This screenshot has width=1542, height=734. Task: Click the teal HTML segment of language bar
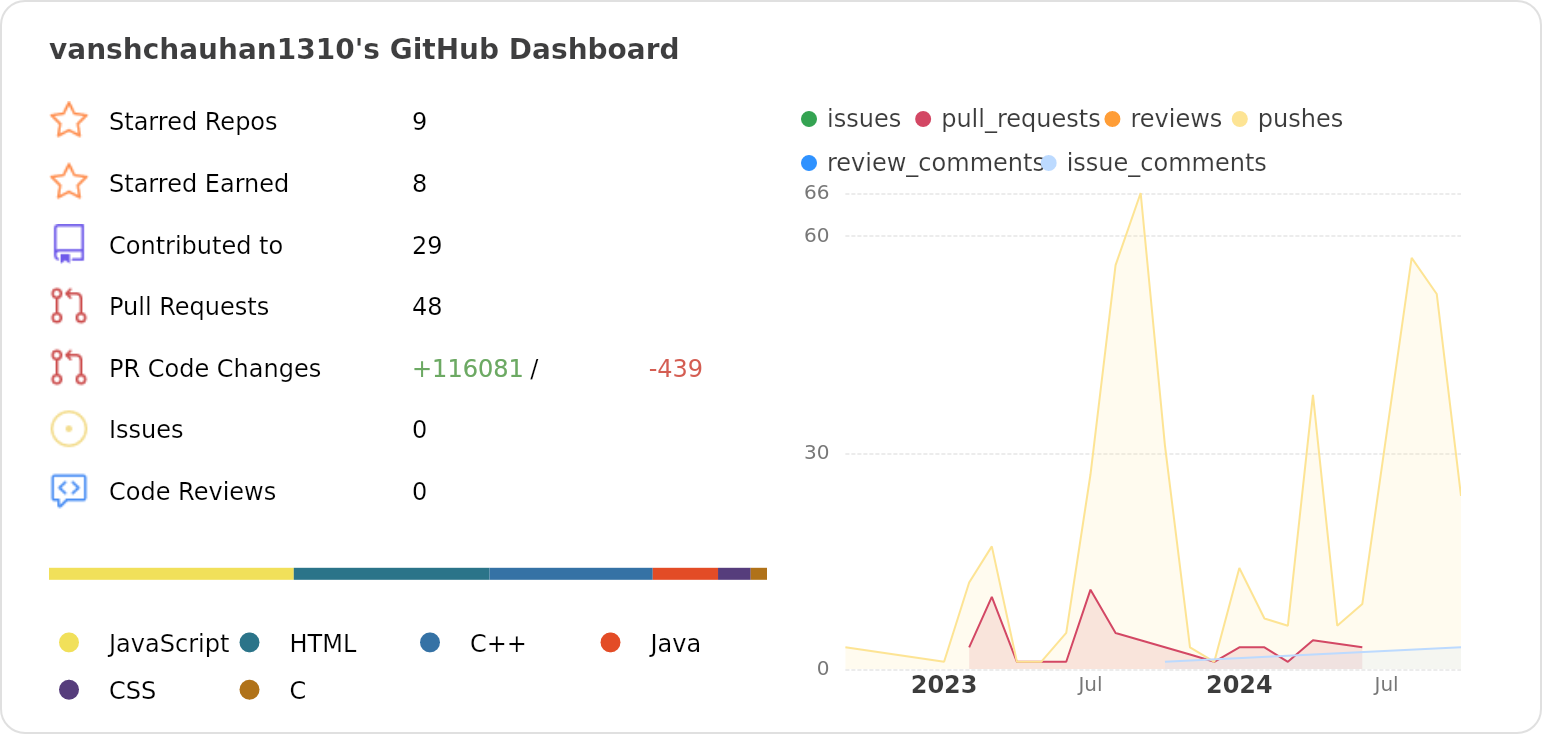pos(391,574)
